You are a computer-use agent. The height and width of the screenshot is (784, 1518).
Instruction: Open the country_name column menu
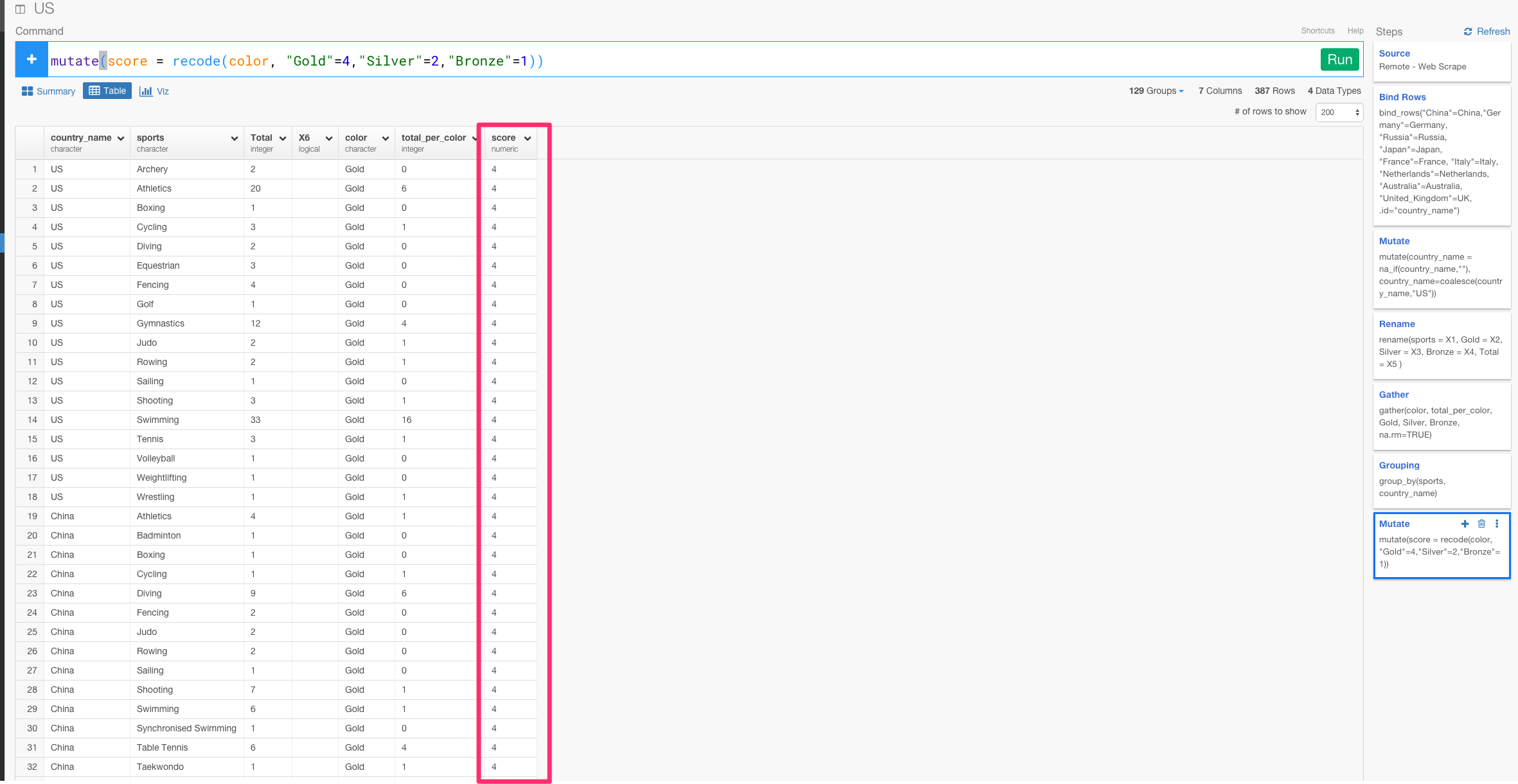121,138
